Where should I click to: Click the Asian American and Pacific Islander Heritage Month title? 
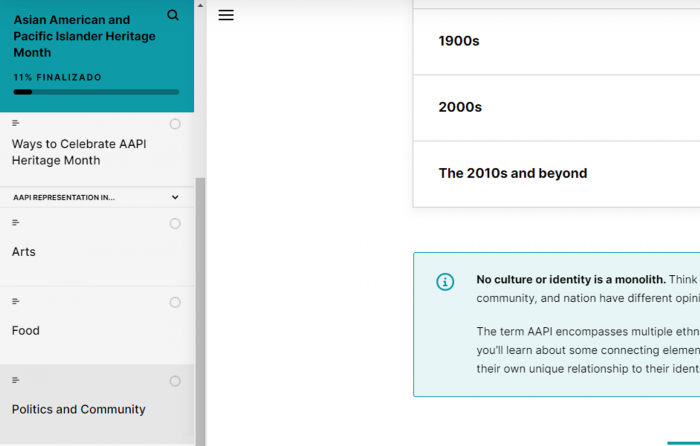pos(84,36)
